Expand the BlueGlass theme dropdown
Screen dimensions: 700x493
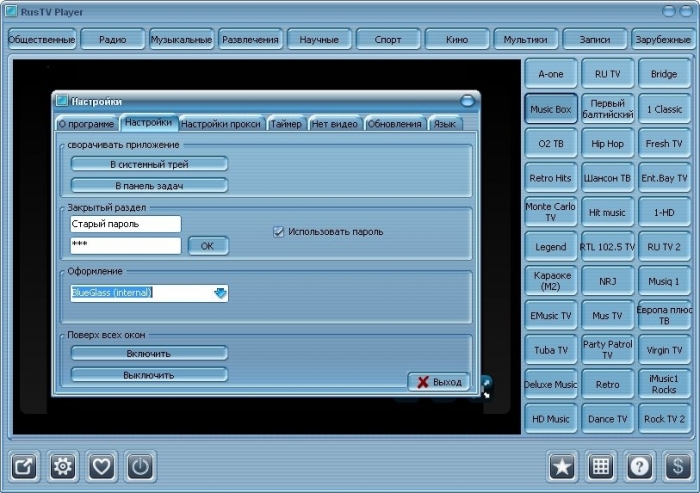click(x=220, y=293)
